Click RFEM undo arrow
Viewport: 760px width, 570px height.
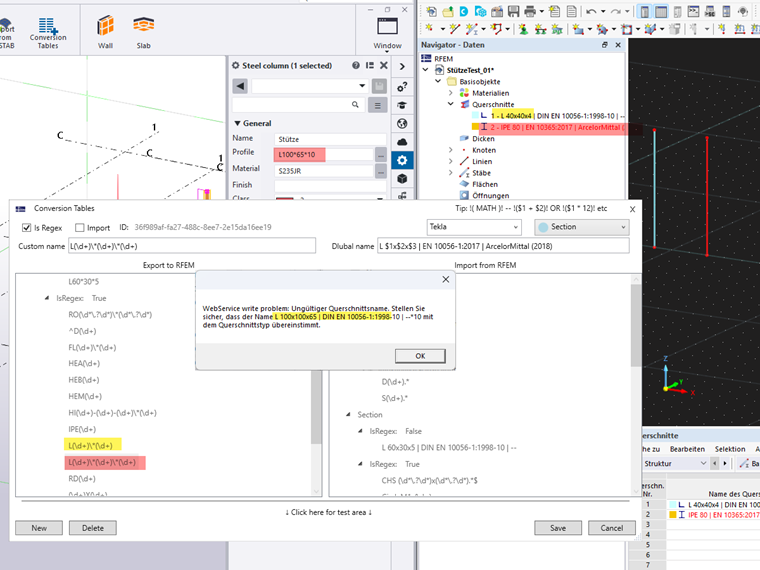591,11
